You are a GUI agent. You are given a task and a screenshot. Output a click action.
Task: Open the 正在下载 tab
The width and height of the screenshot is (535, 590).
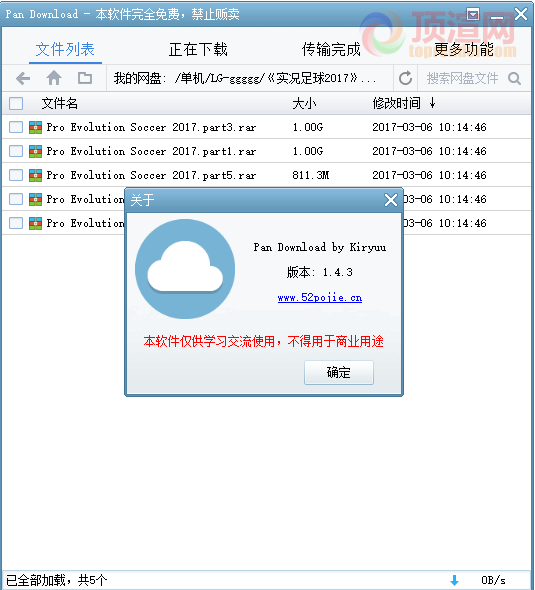click(198, 49)
